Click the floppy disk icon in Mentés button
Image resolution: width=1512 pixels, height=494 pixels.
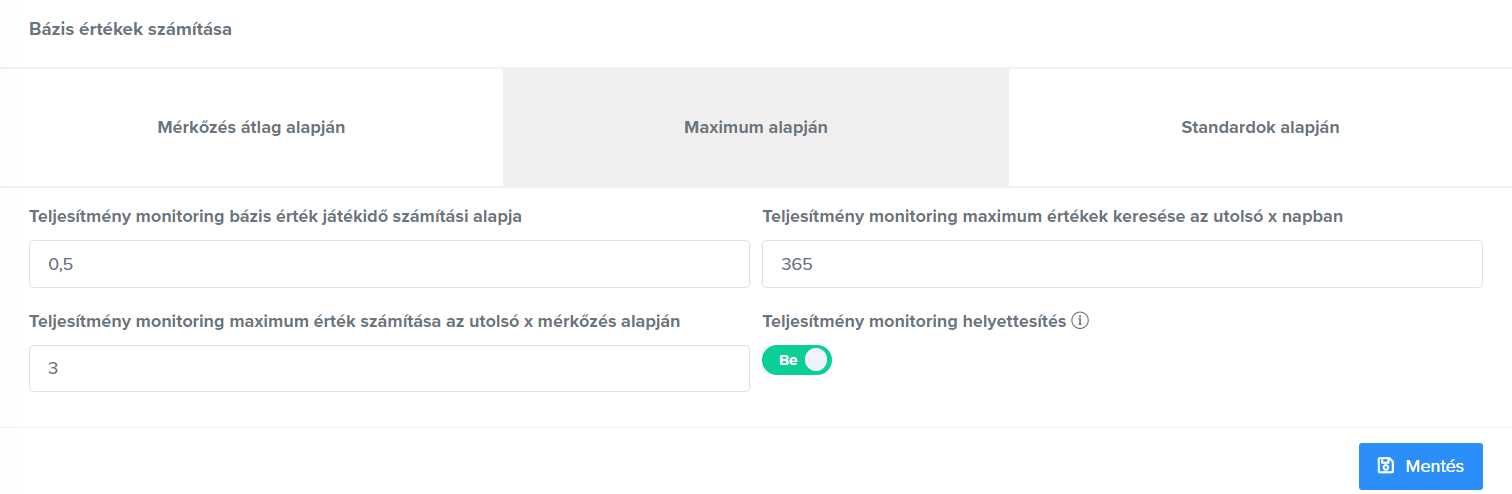point(1385,466)
